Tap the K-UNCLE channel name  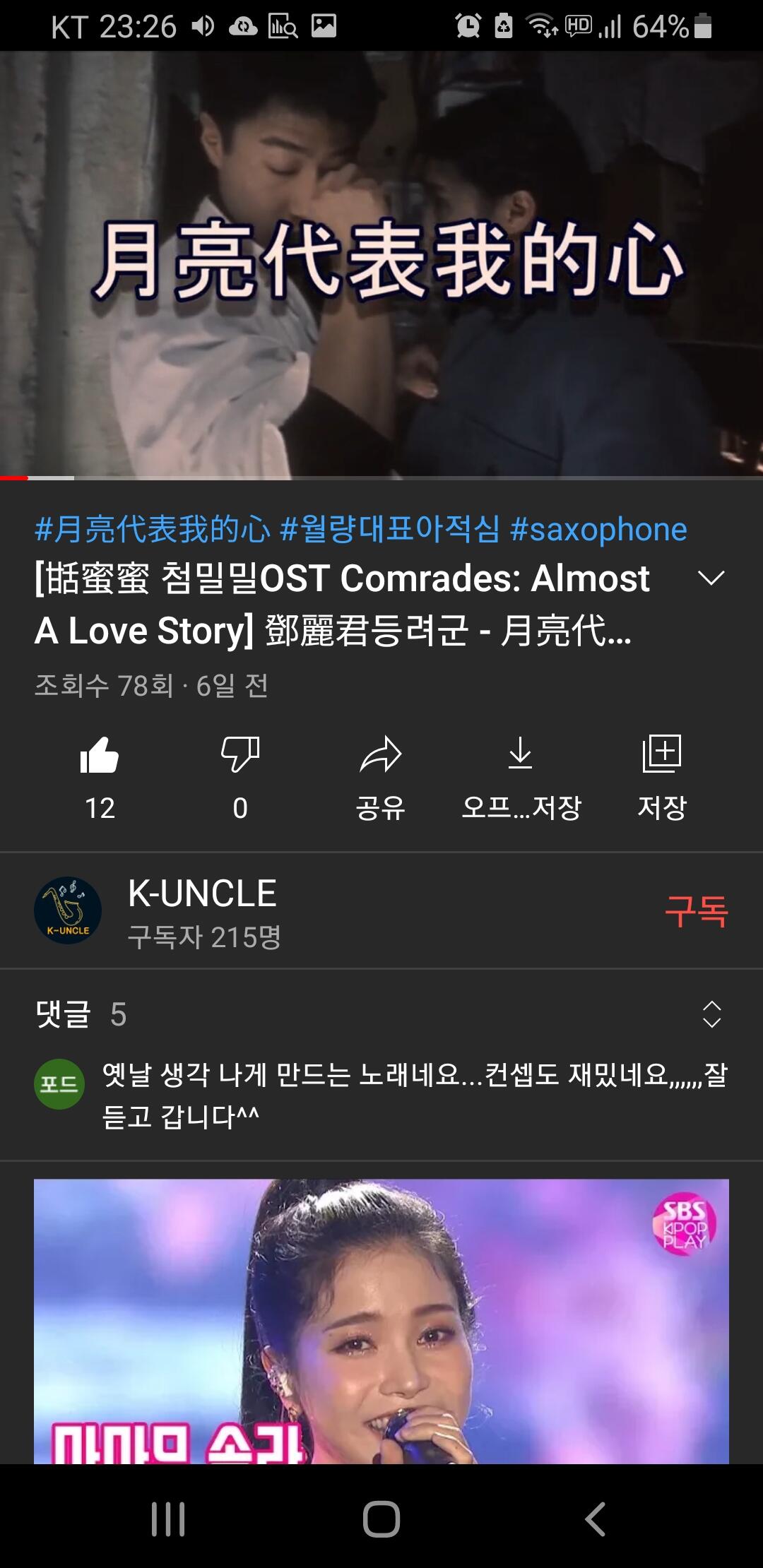202,893
